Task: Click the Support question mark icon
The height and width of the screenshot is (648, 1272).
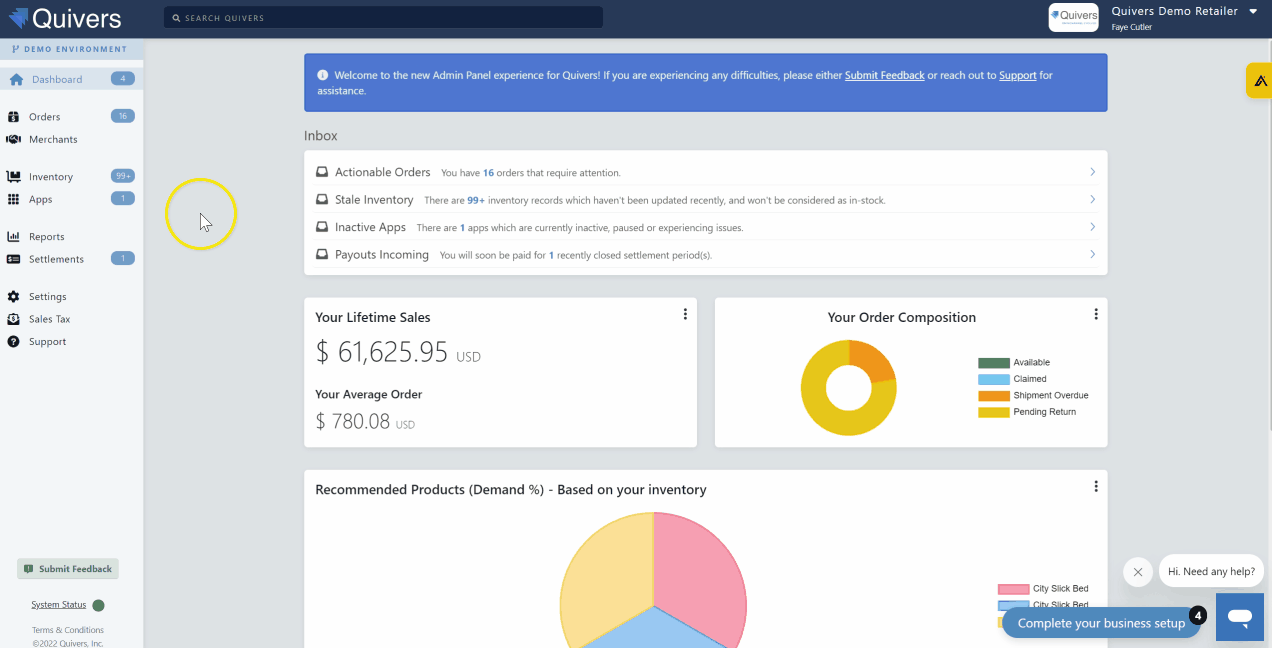Action: [14, 342]
